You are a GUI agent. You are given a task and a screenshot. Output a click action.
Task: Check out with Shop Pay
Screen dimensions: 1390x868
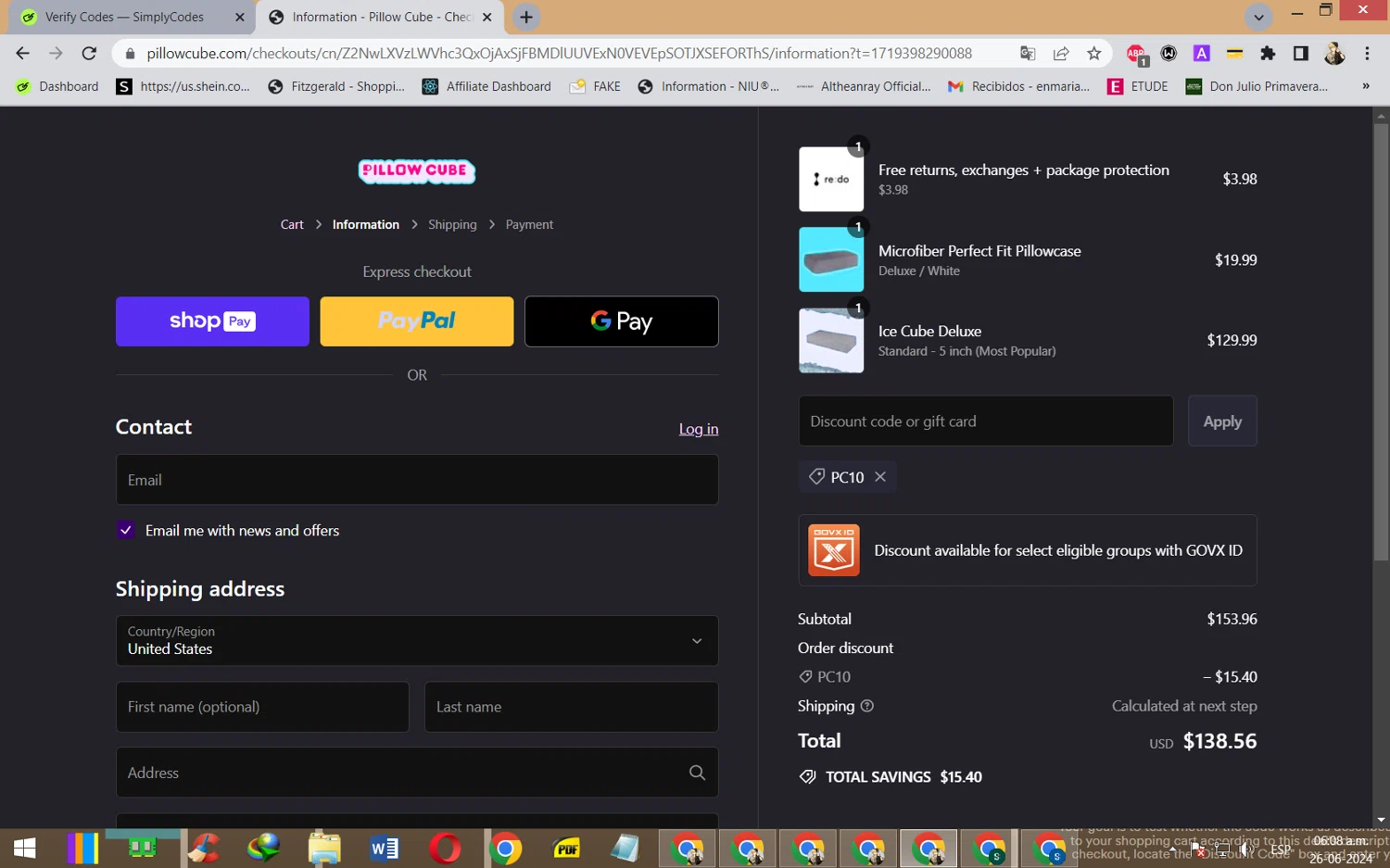click(x=212, y=321)
